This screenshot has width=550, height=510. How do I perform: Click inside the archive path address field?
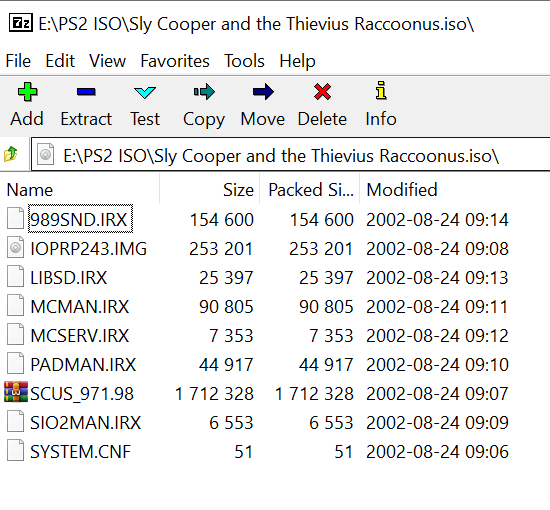(x=291, y=154)
